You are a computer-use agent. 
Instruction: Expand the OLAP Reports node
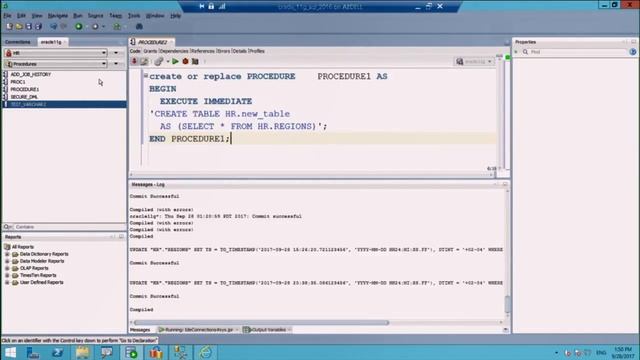pyautogui.click(x=7, y=268)
